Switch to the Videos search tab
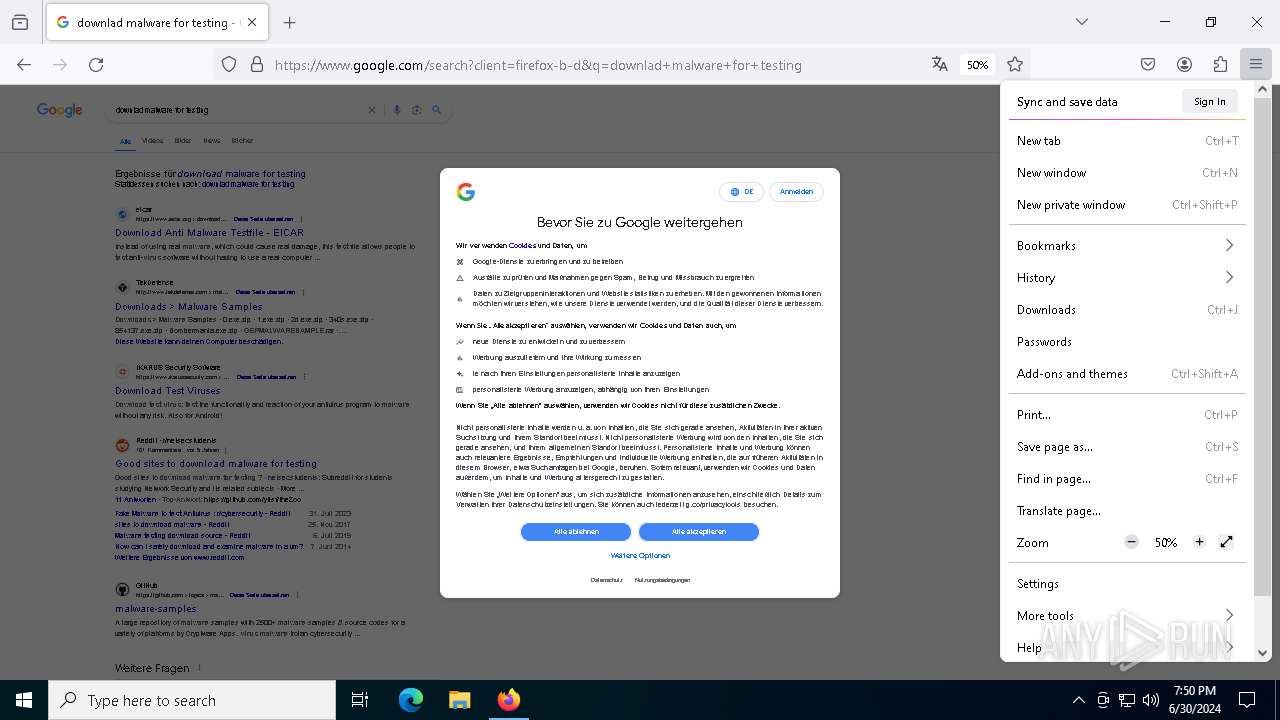1280x720 pixels. click(152, 141)
